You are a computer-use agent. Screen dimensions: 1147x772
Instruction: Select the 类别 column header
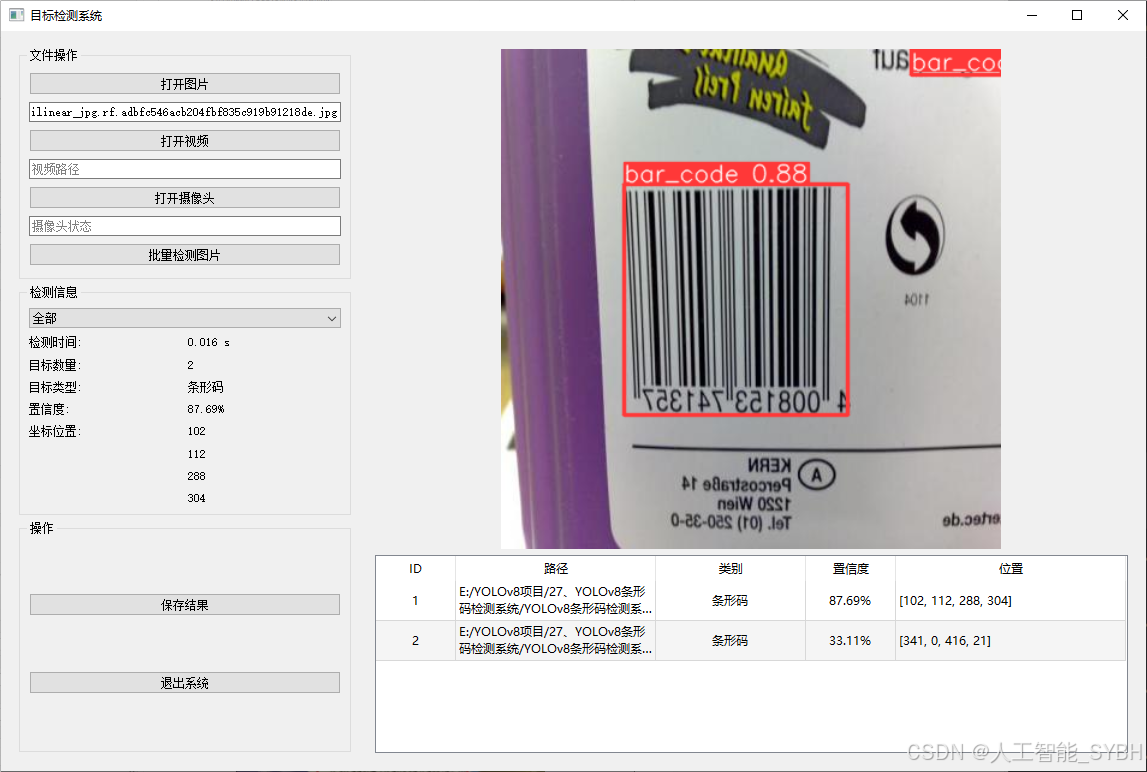click(x=730, y=569)
